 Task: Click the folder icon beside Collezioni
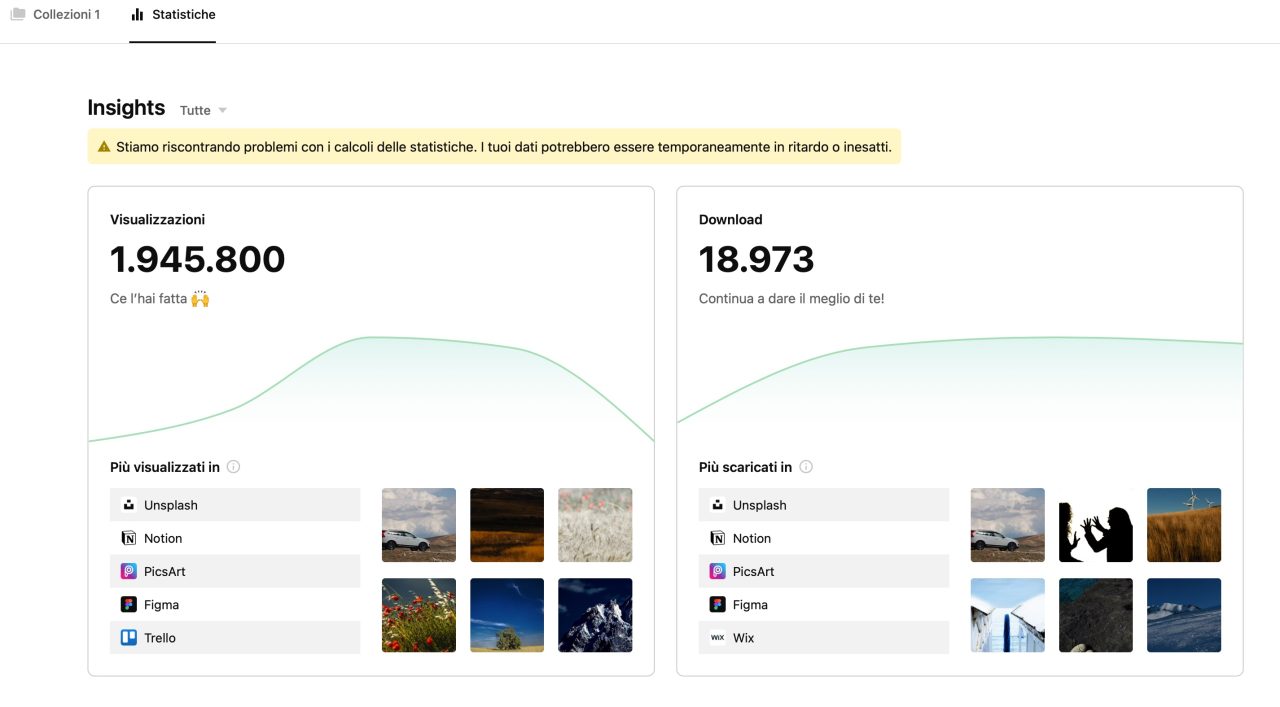point(18,15)
